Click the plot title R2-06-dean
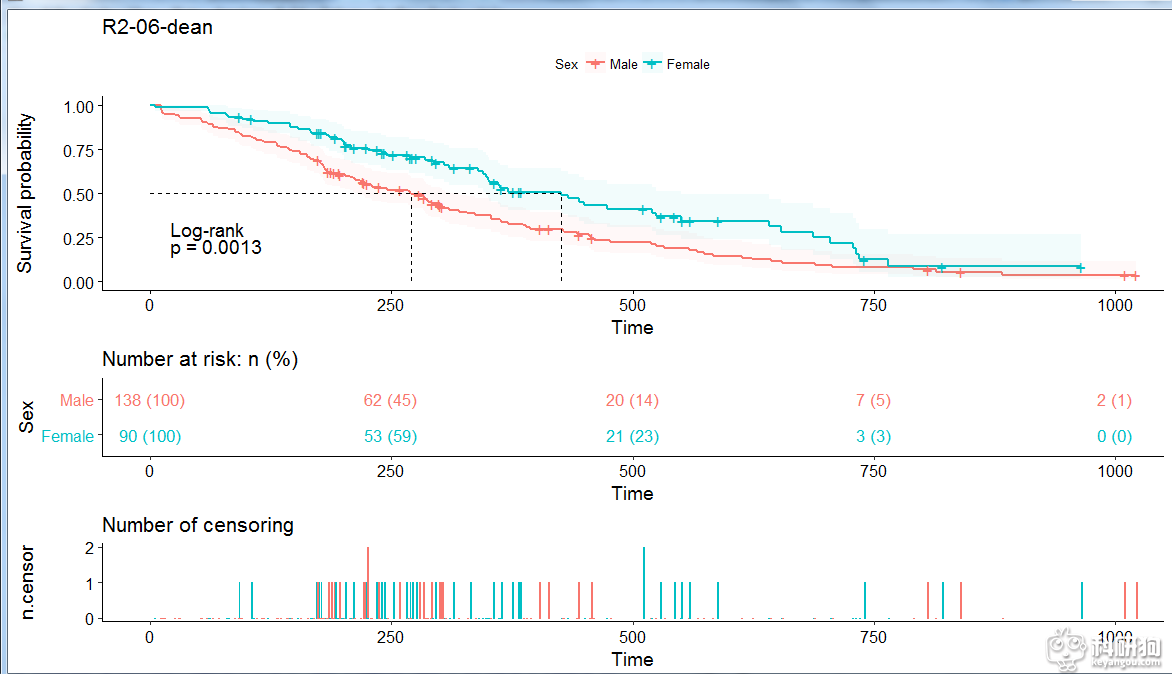Screen dimensions: 1172x674 point(157,28)
